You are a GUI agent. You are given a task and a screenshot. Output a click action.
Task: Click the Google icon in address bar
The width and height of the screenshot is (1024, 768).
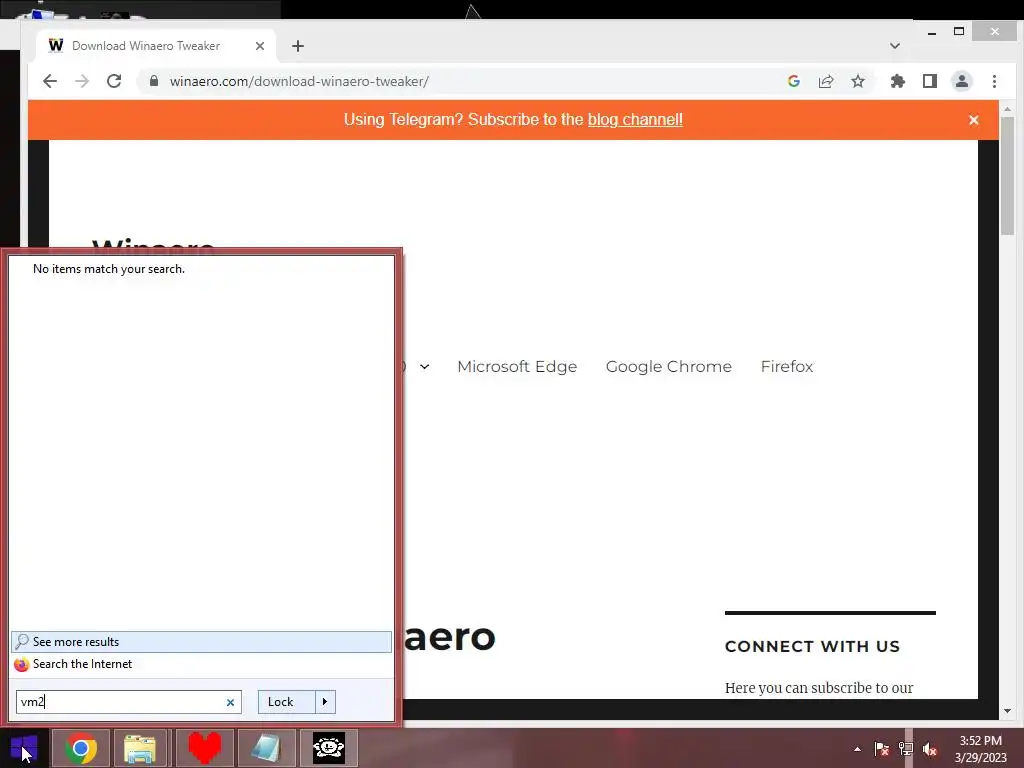793,81
